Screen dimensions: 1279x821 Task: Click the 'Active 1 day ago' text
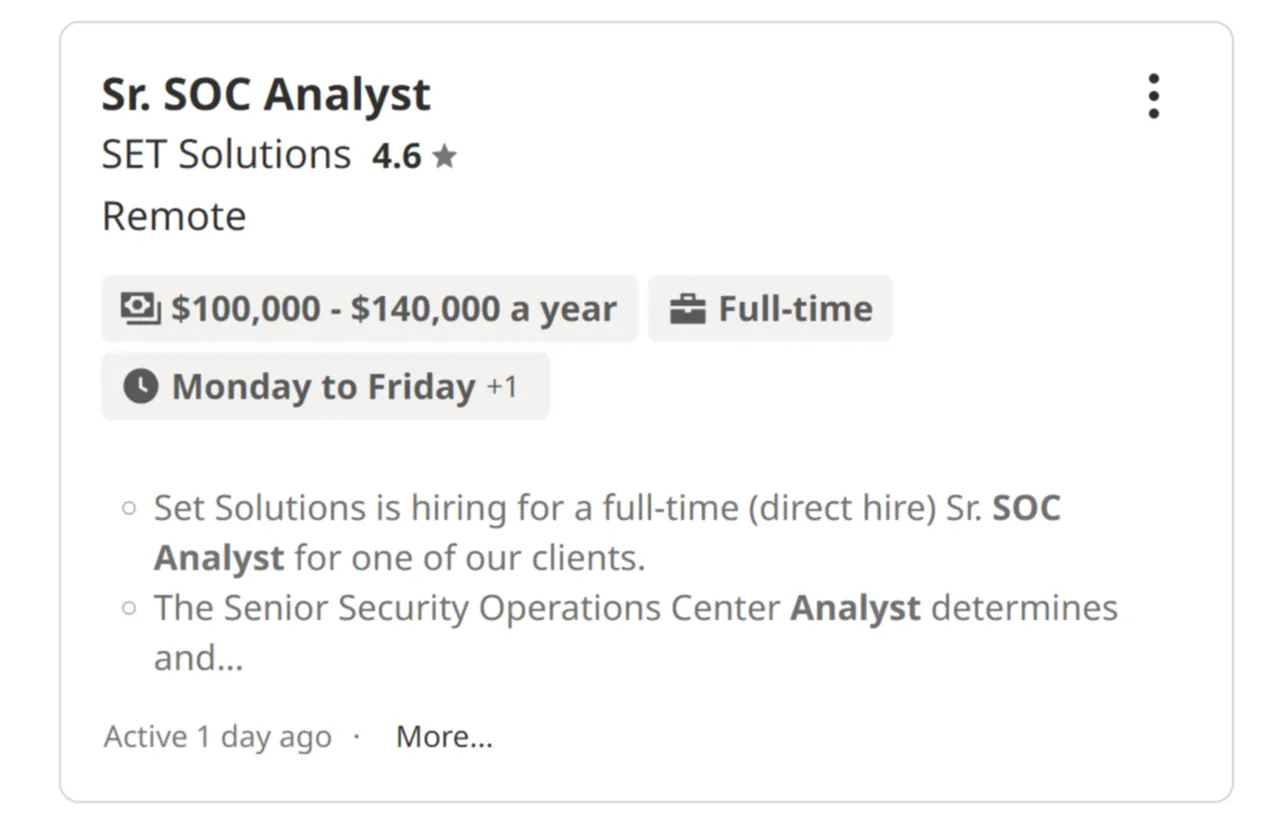(217, 737)
